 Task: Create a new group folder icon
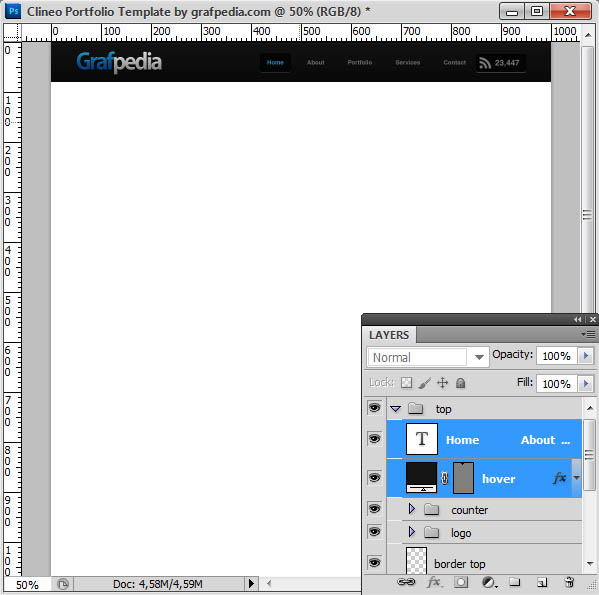click(515, 582)
